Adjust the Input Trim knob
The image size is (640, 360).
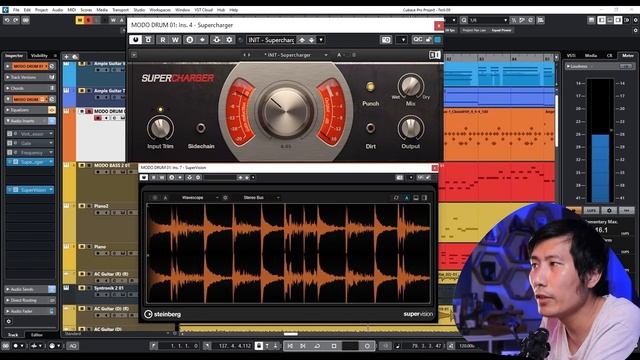(x=160, y=128)
